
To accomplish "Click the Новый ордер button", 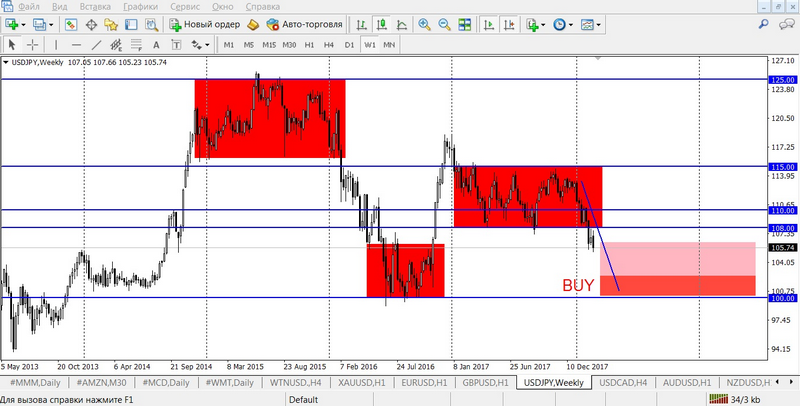I will (x=205, y=24).
